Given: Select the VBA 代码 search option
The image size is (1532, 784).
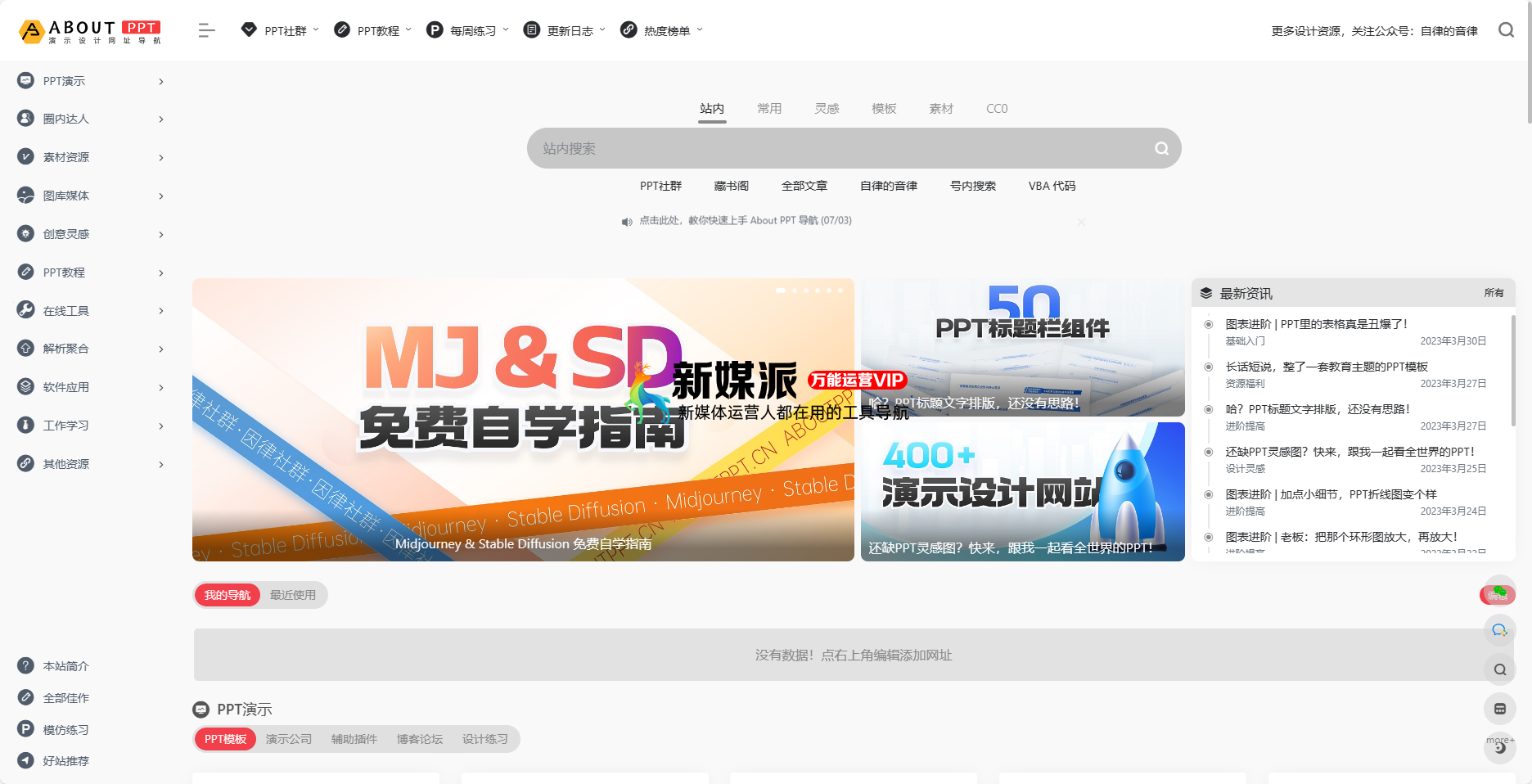Looking at the screenshot, I should click(x=1052, y=186).
